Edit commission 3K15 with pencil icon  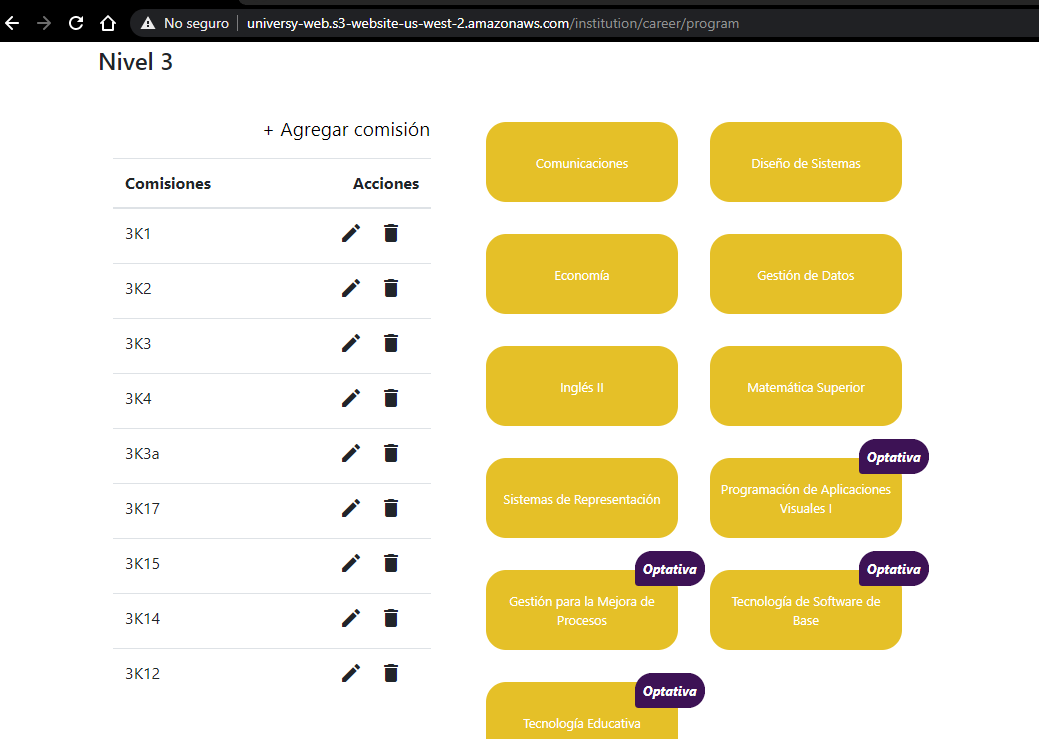click(351, 563)
